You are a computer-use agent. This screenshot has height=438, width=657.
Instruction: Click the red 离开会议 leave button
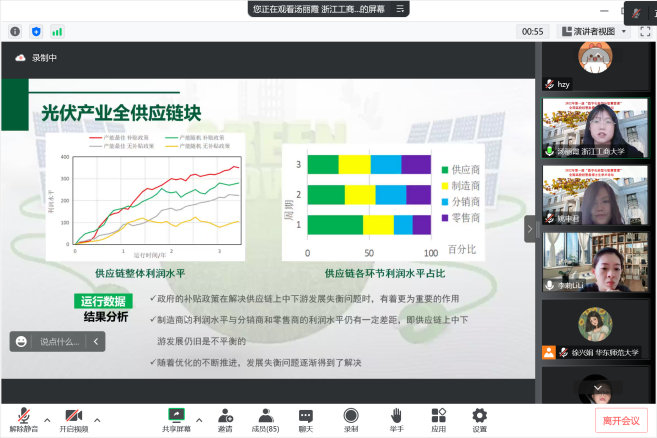click(x=623, y=419)
